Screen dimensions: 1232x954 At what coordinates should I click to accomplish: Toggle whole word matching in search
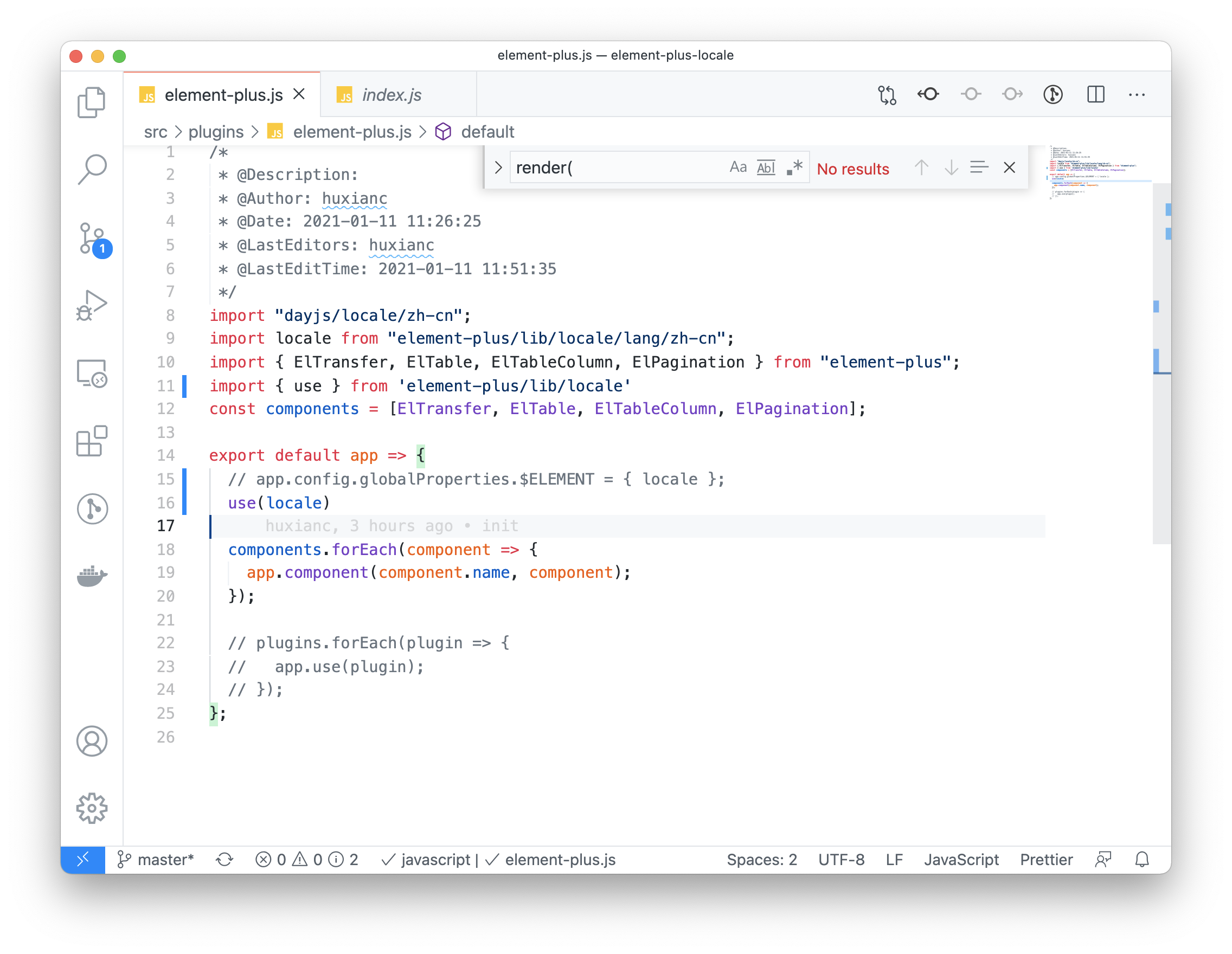coord(766,167)
